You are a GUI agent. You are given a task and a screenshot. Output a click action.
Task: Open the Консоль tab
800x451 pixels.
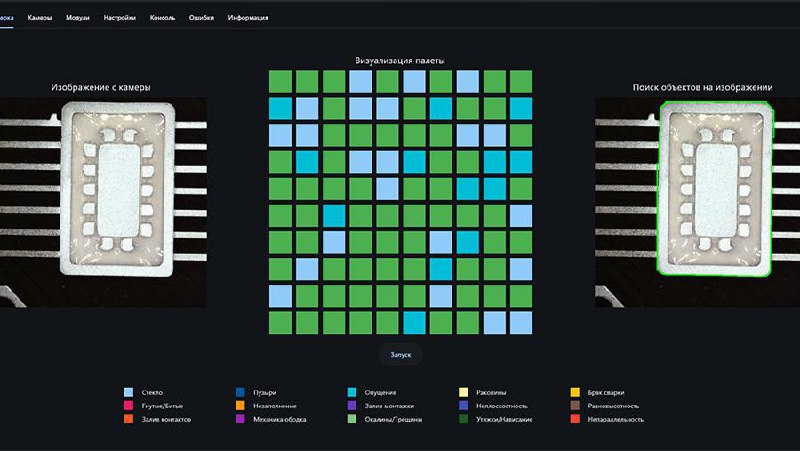click(x=163, y=18)
